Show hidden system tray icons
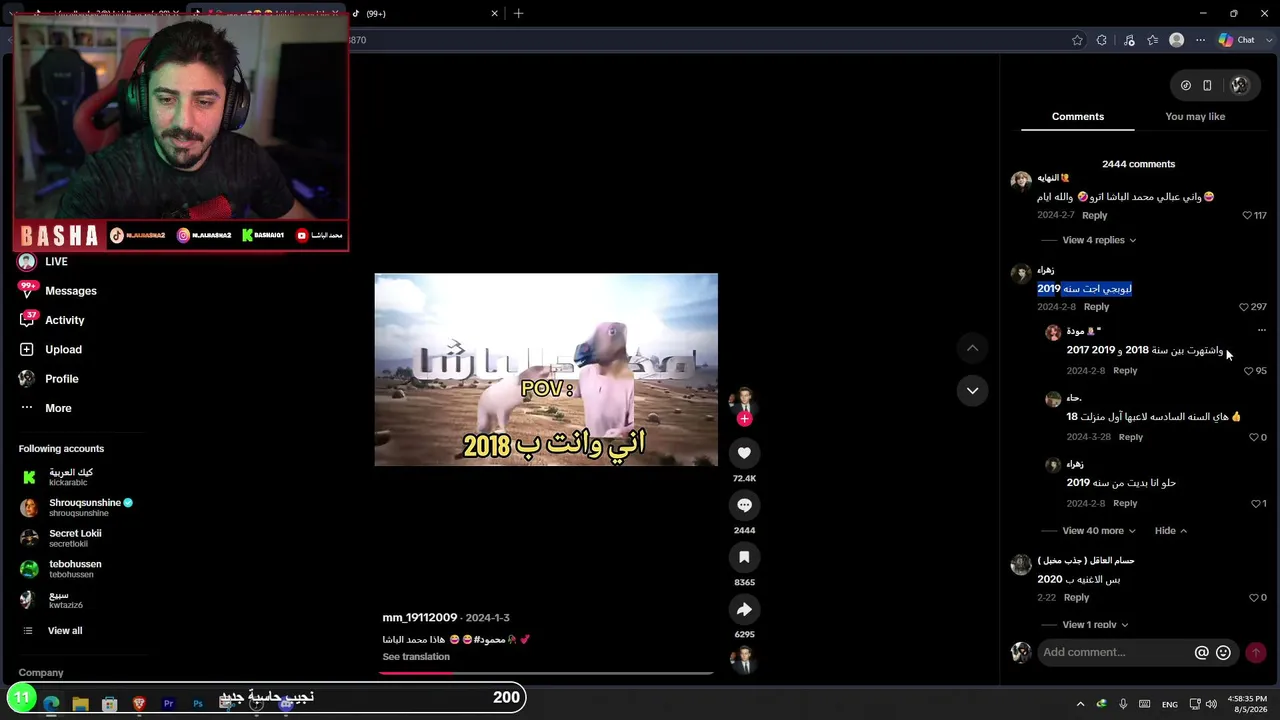Viewport: 1280px width, 720px height. click(x=1080, y=704)
